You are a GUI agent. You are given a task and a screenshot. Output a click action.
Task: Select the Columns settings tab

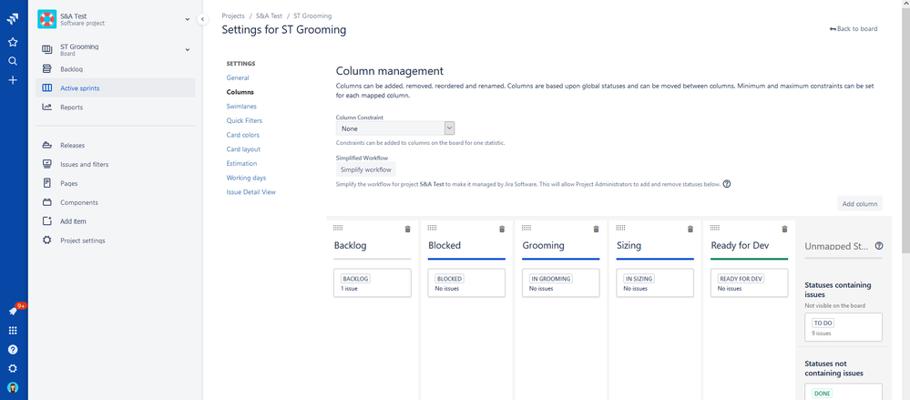240,92
